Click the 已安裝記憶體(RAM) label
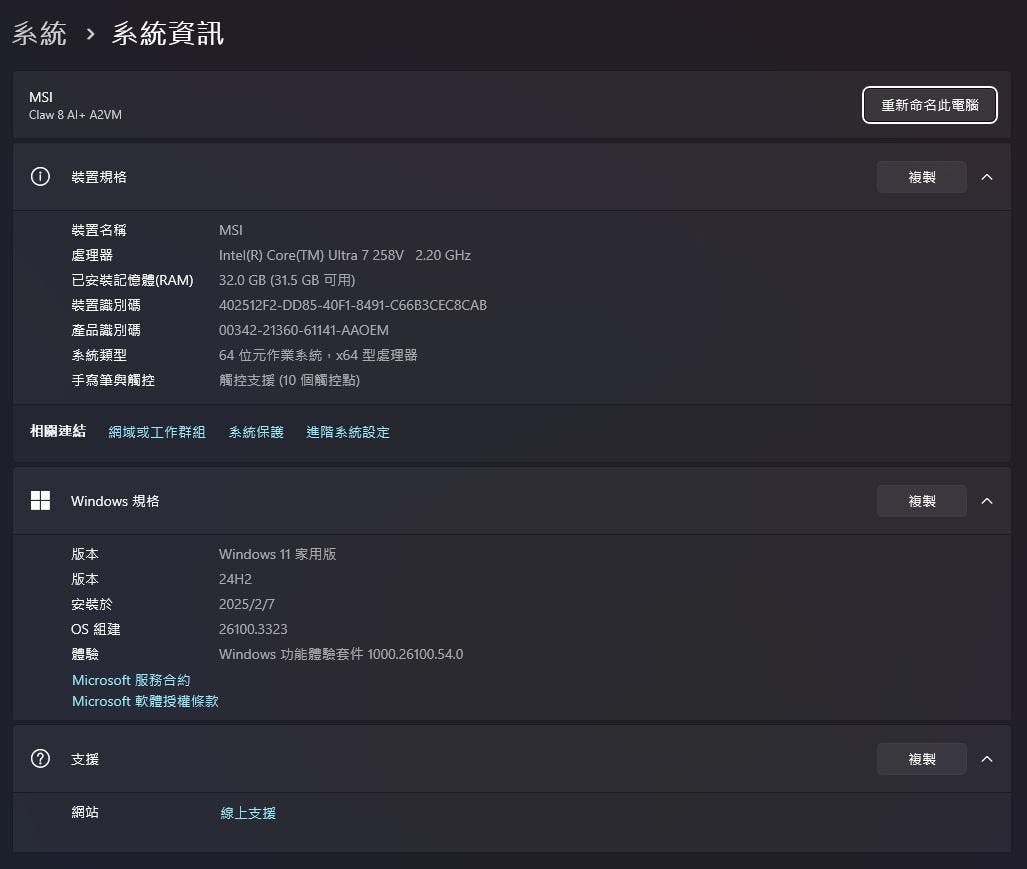This screenshot has width=1027, height=869. (x=132, y=280)
